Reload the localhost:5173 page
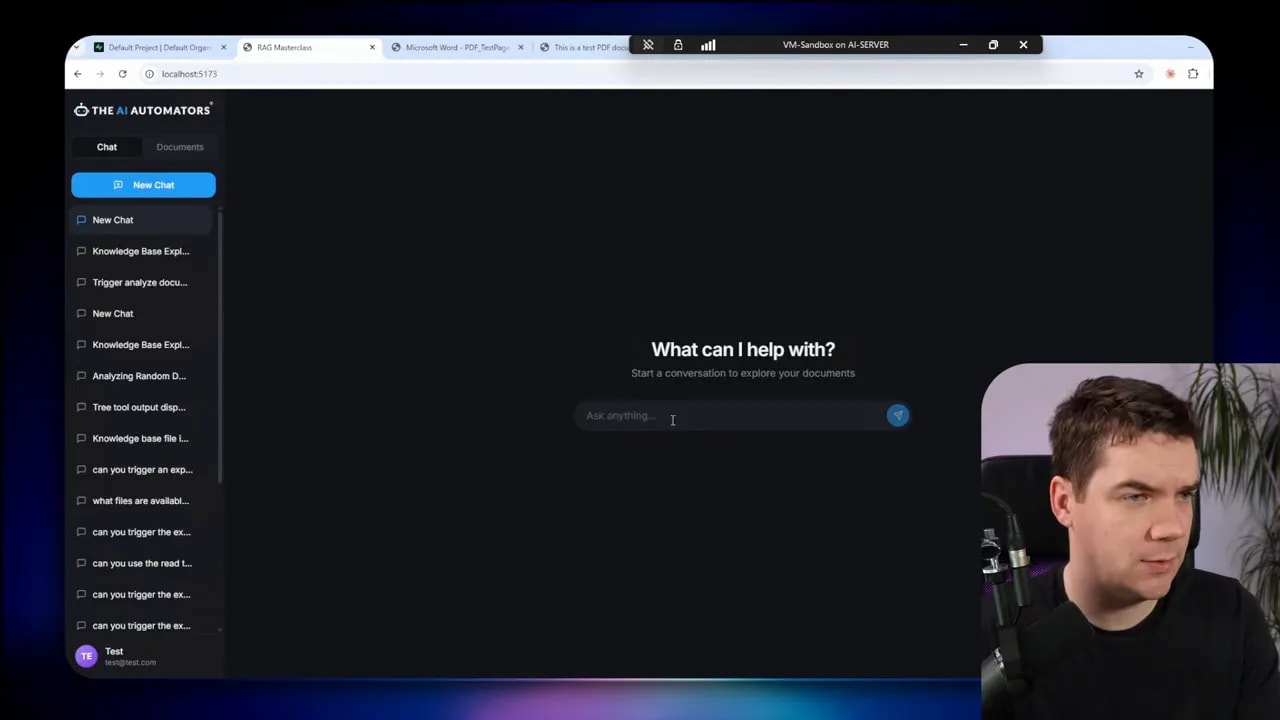Image resolution: width=1280 pixels, height=720 pixels. click(x=122, y=73)
